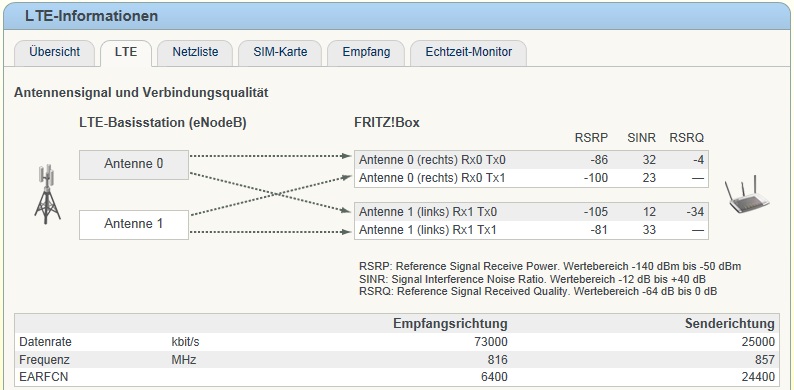Click RSRP value -86
Image resolution: width=794 pixels, height=390 pixels.
599,160
